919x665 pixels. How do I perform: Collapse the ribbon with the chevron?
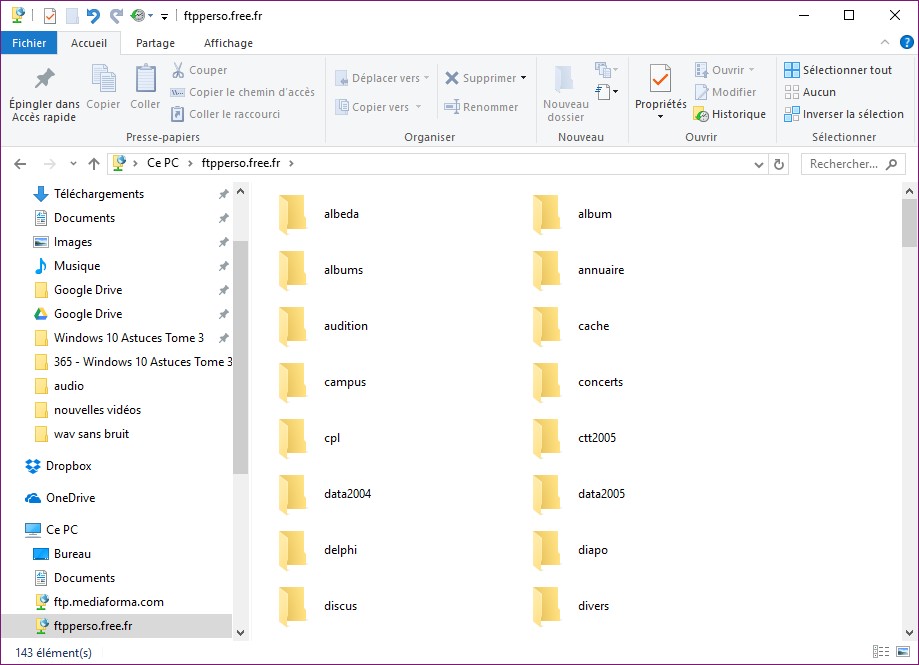pyautogui.click(x=885, y=43)
